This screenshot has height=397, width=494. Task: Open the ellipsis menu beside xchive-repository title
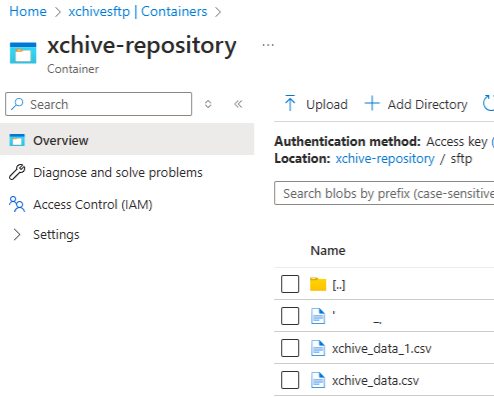[268, 45]
